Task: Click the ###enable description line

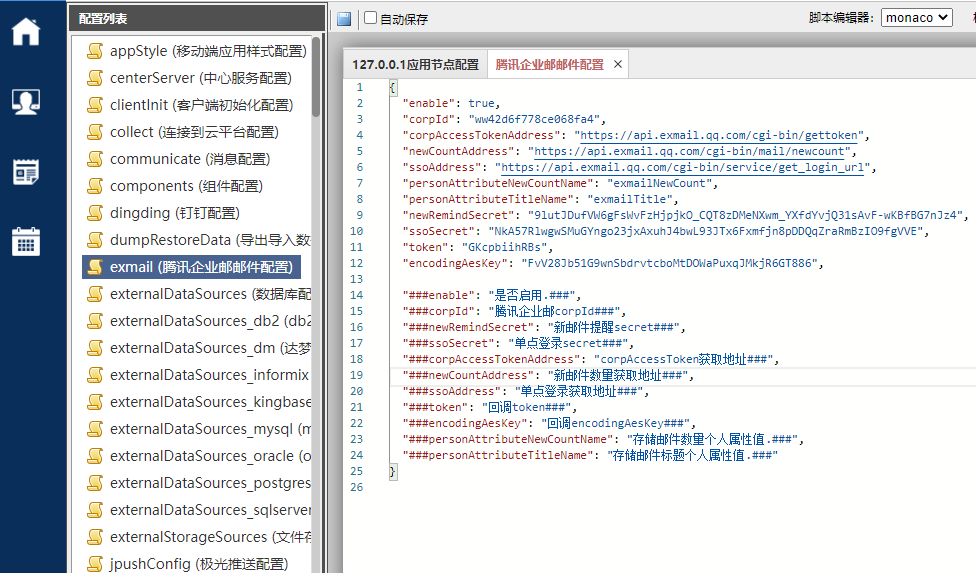Action: pos(492,295)
